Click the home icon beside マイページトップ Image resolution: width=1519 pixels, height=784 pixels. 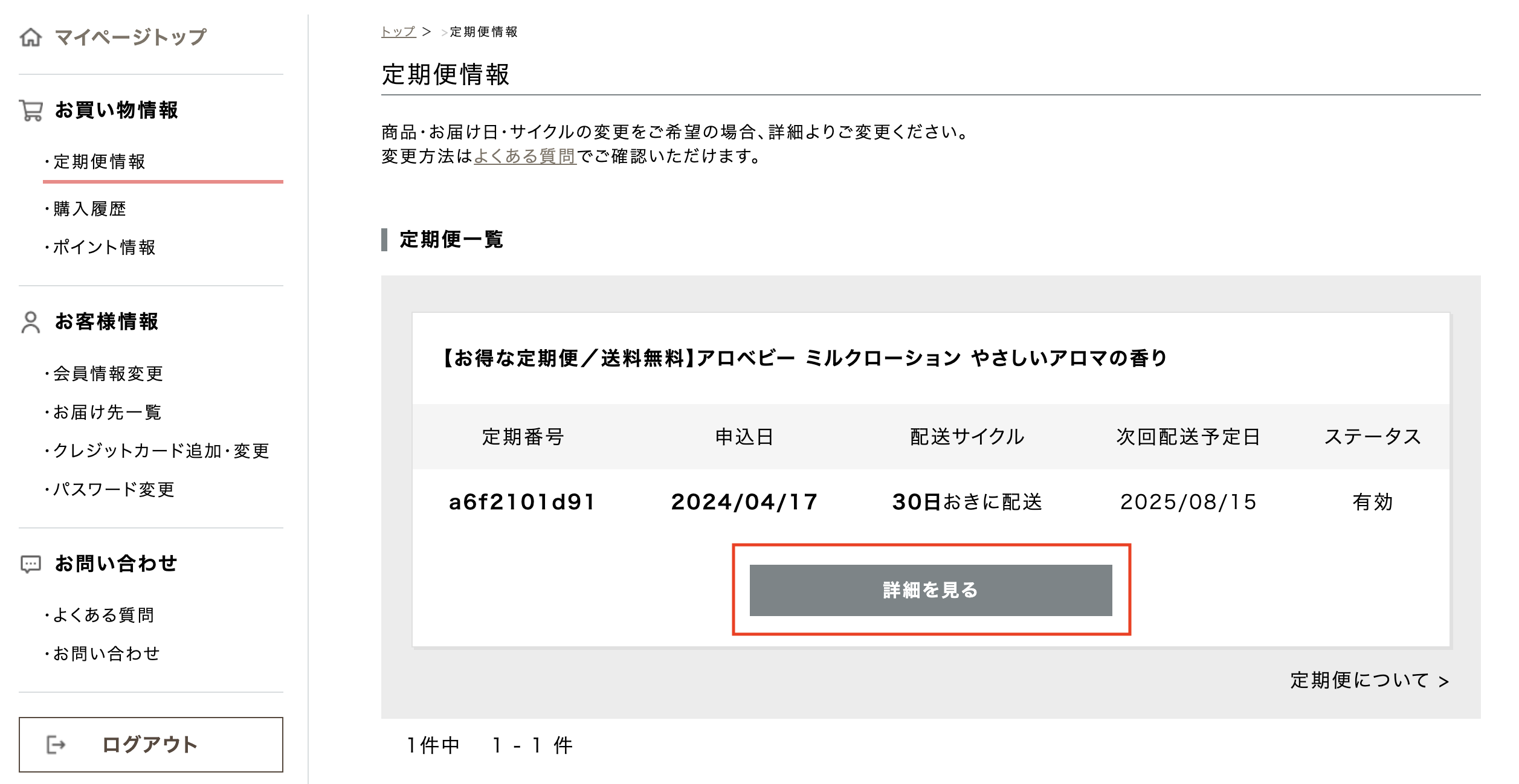click(31, 37)
